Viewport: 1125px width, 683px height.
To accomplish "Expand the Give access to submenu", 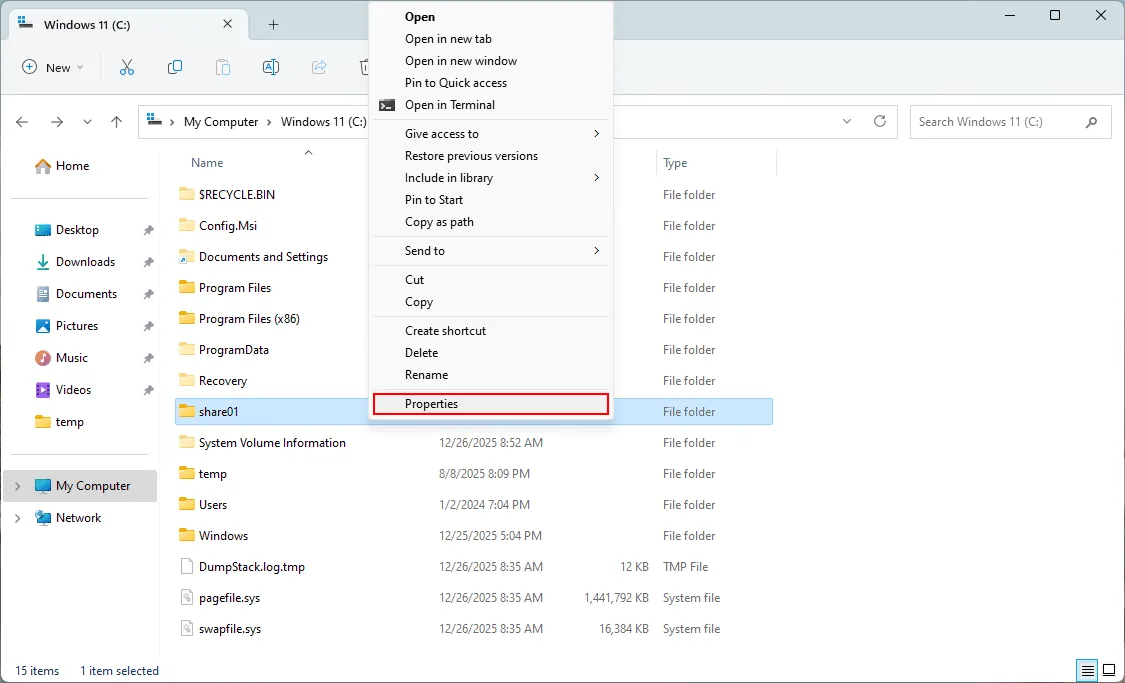I will coord(596,133).
